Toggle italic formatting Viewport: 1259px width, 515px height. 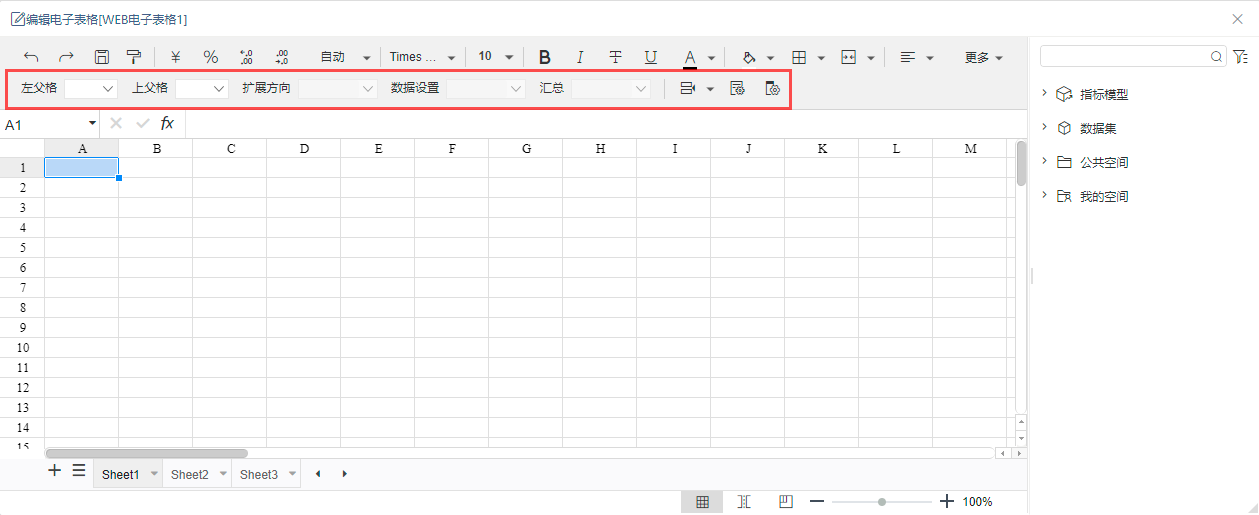pyautogui.click(x=580, y=57)
